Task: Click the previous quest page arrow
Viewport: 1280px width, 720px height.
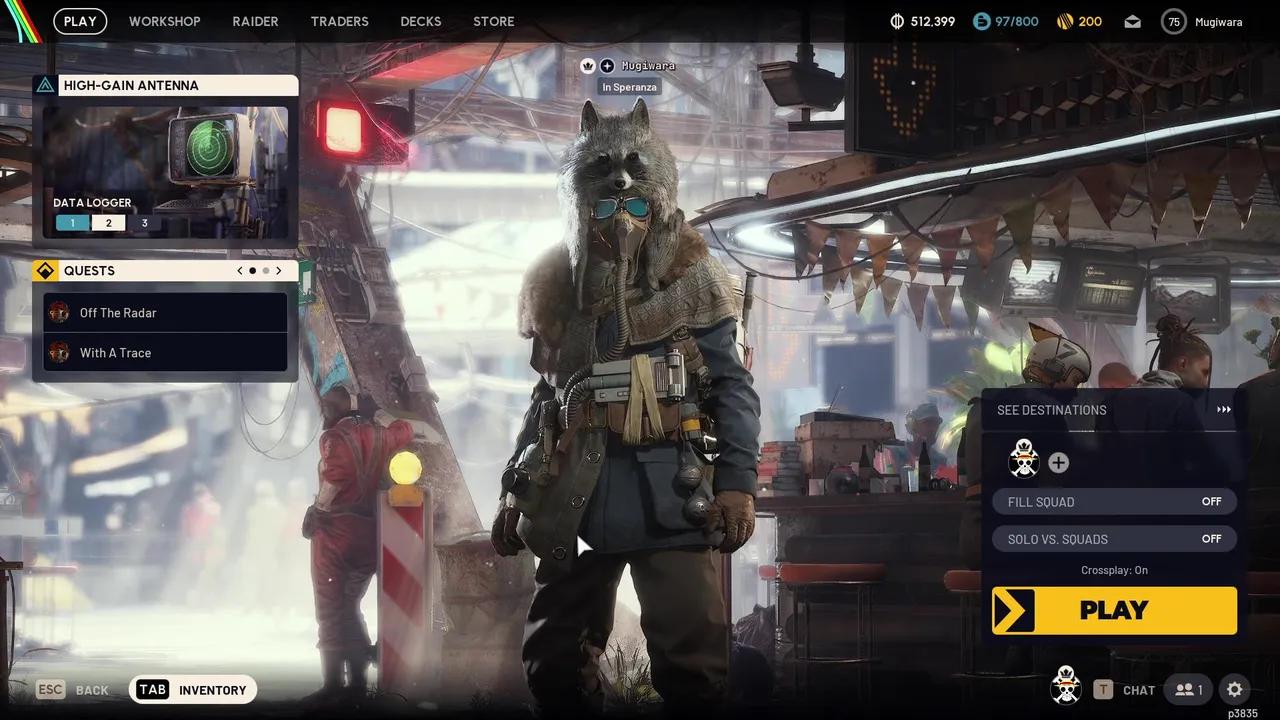Action: coord(239,270)
